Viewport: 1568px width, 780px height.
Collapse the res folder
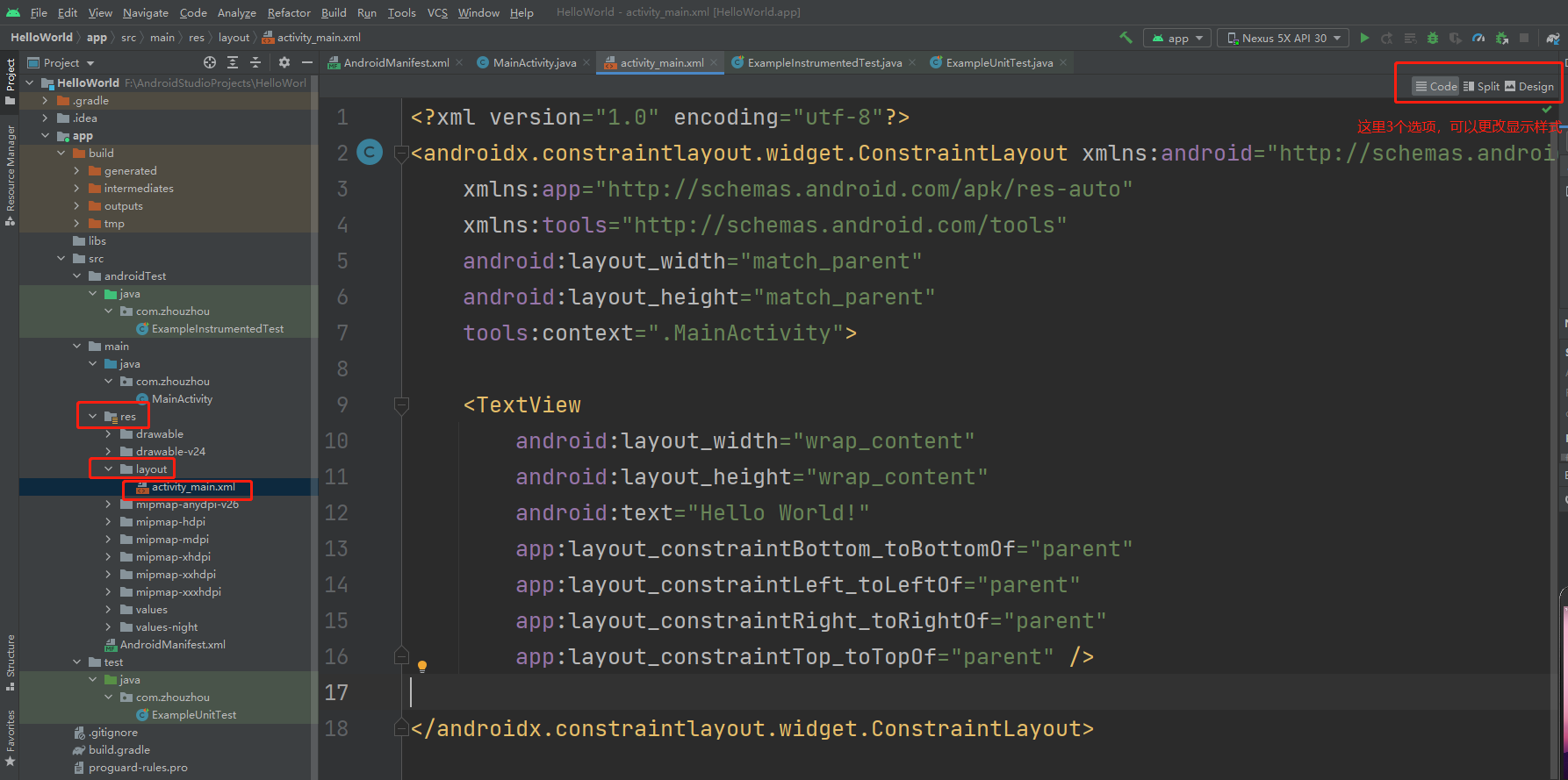(92, 417)
